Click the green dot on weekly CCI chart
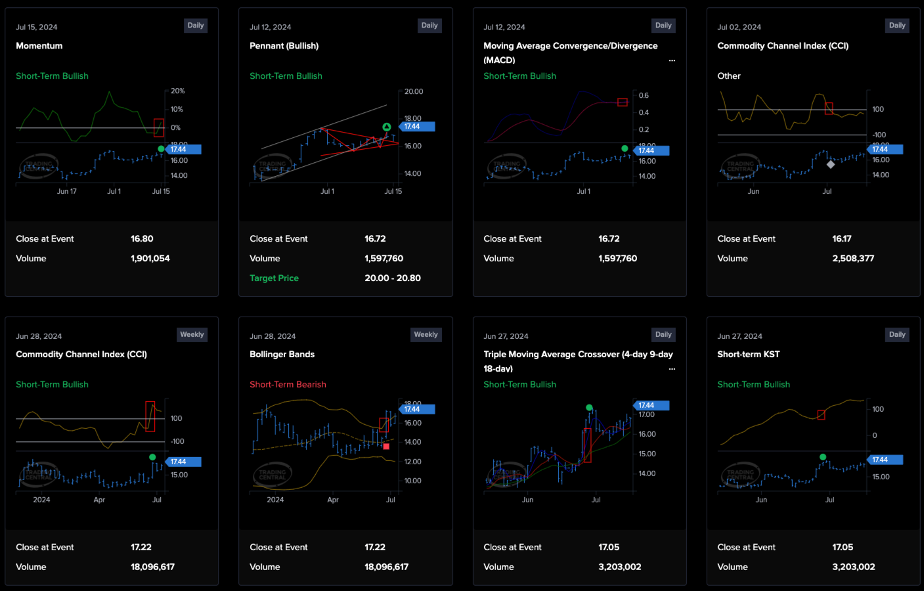 click(x=153, y=457)
